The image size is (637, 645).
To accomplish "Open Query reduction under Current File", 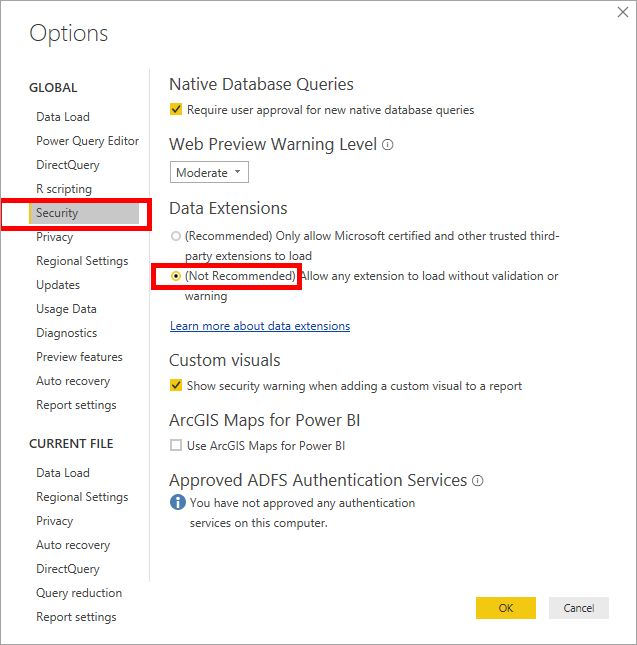I will 79,593.
